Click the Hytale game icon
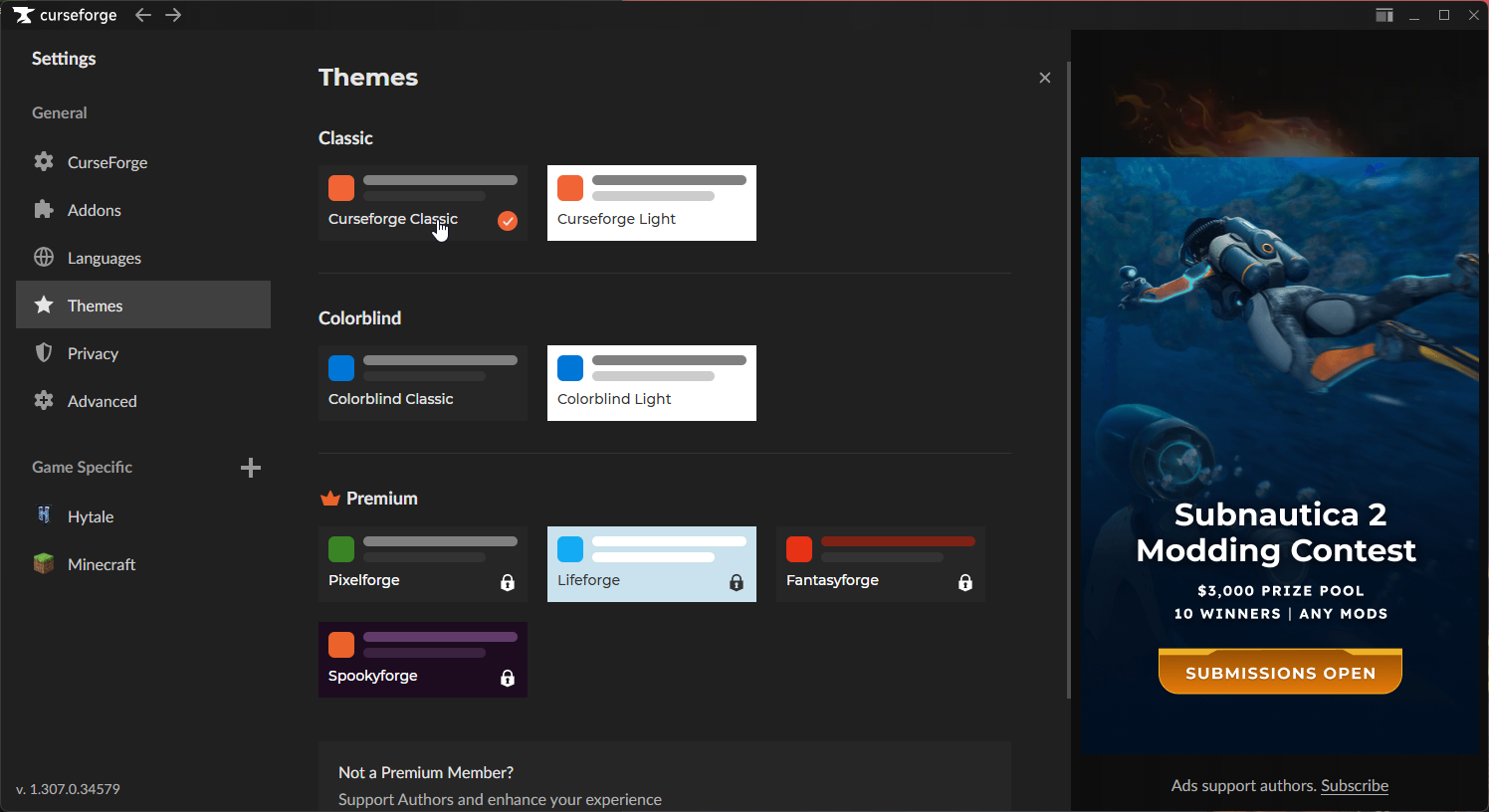 (x=44, y=515)
